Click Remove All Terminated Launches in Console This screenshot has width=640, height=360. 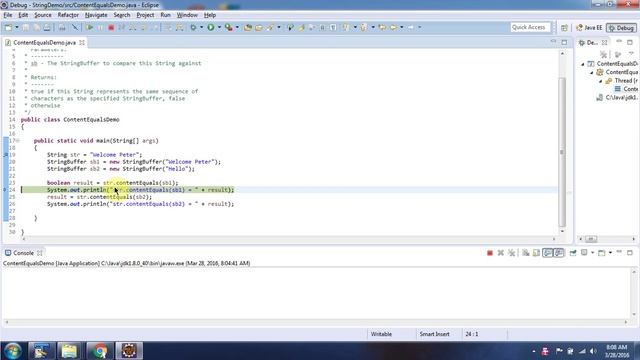click(511, 253)
